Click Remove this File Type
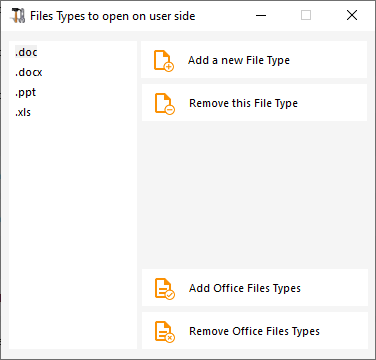 [x=254, y=103]
